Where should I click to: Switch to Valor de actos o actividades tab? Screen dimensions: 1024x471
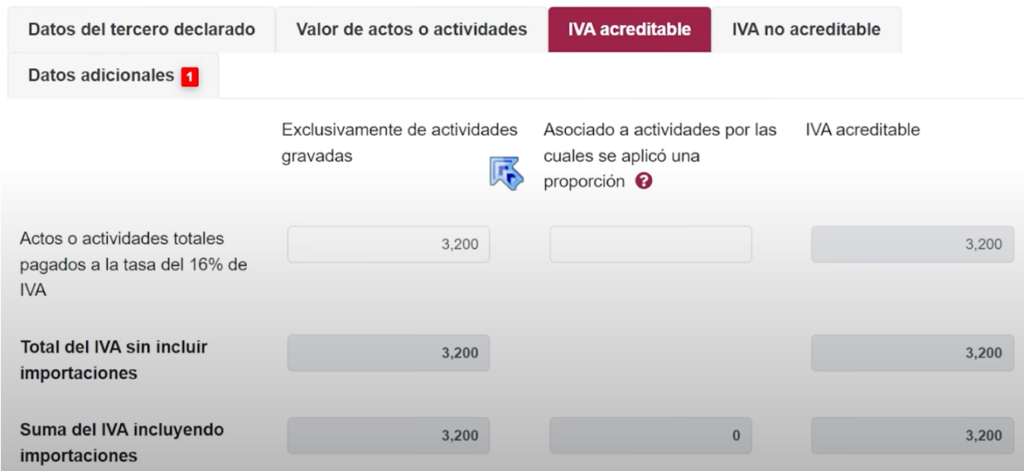pyautogui.click(x=411, y=29)
